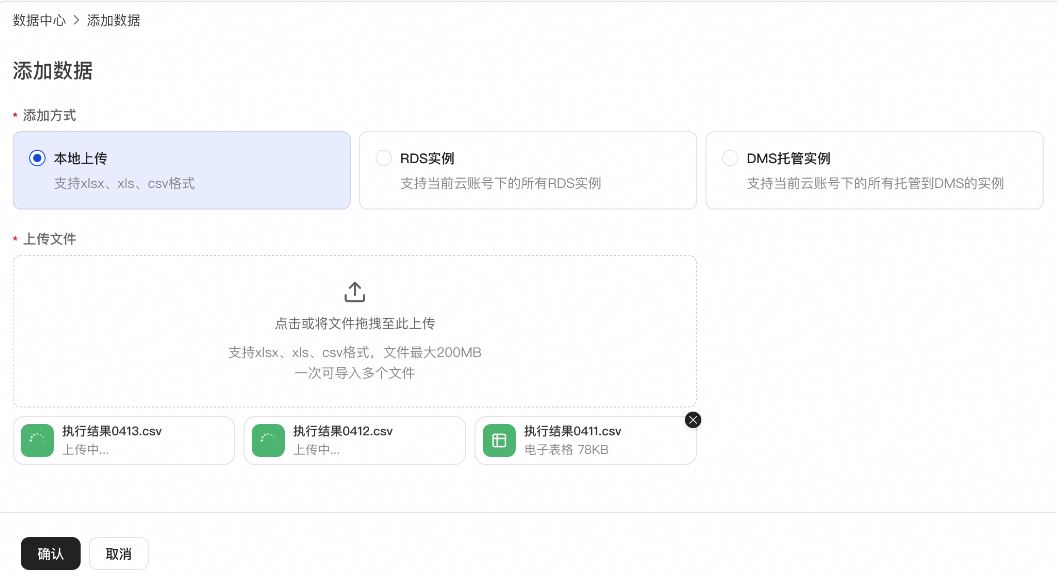1057x576 pixels.
Task: Click the 添加方式 field label
Action: tap(49, 115)
